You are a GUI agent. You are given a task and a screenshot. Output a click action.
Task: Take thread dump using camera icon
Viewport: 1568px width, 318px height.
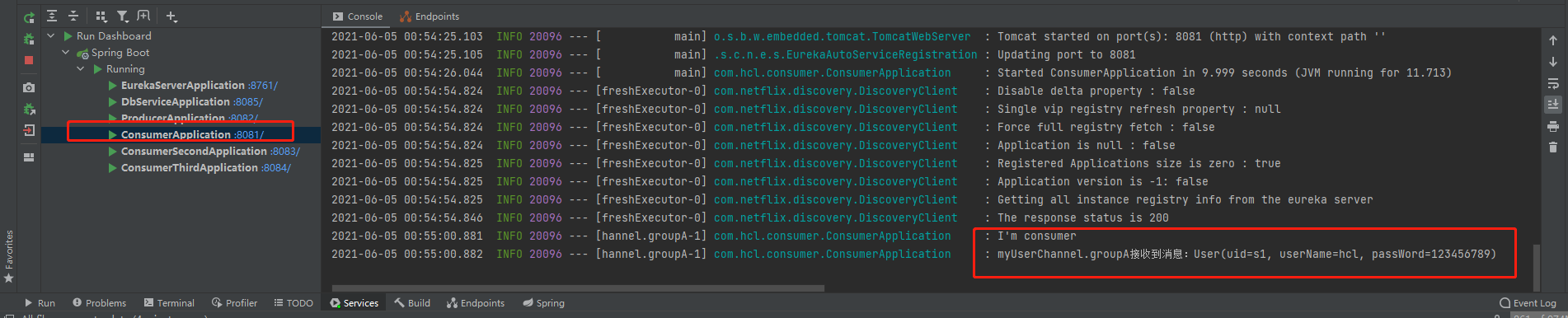click(29, 87)
